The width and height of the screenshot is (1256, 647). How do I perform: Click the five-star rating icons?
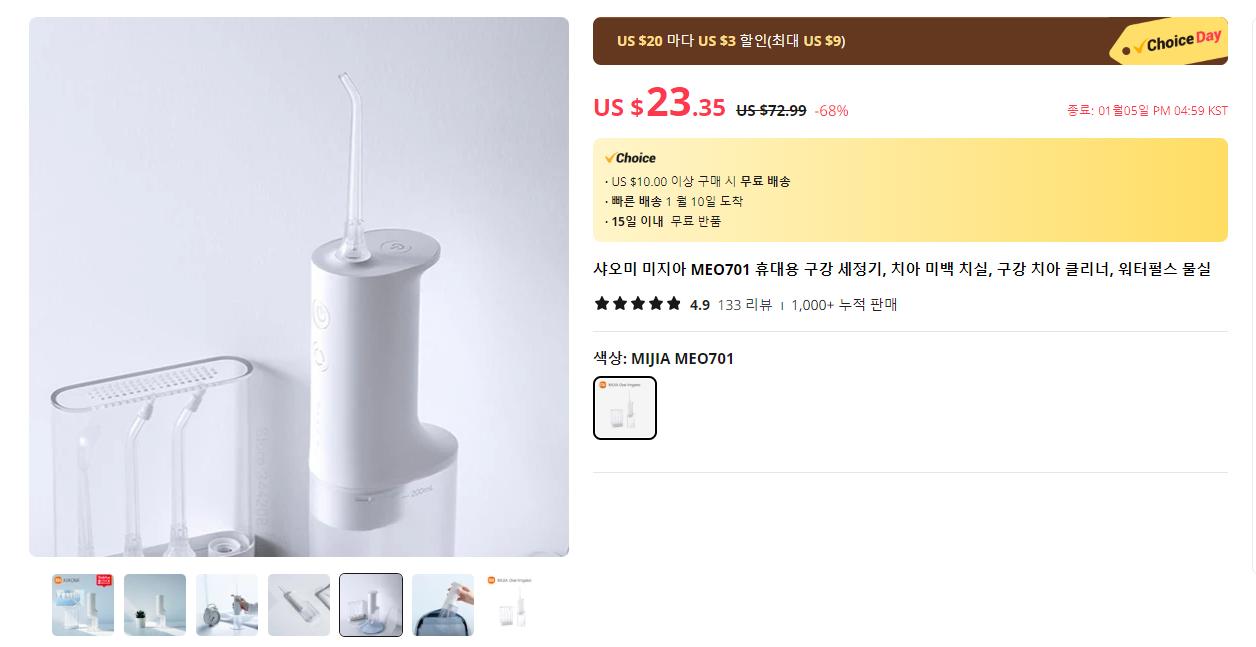click(637, 304)
